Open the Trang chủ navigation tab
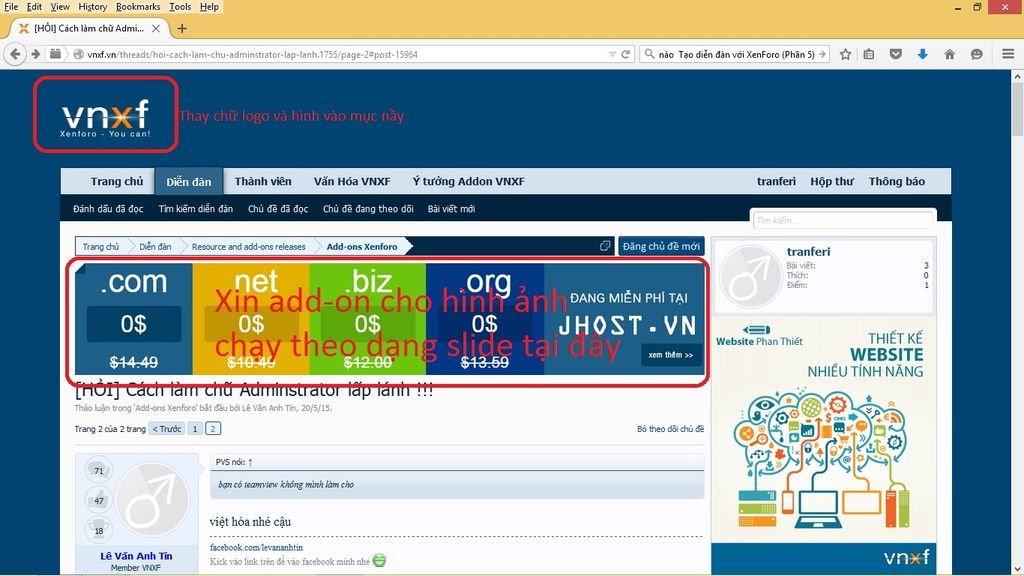The image size is (1024, 576). pos(117,181)
